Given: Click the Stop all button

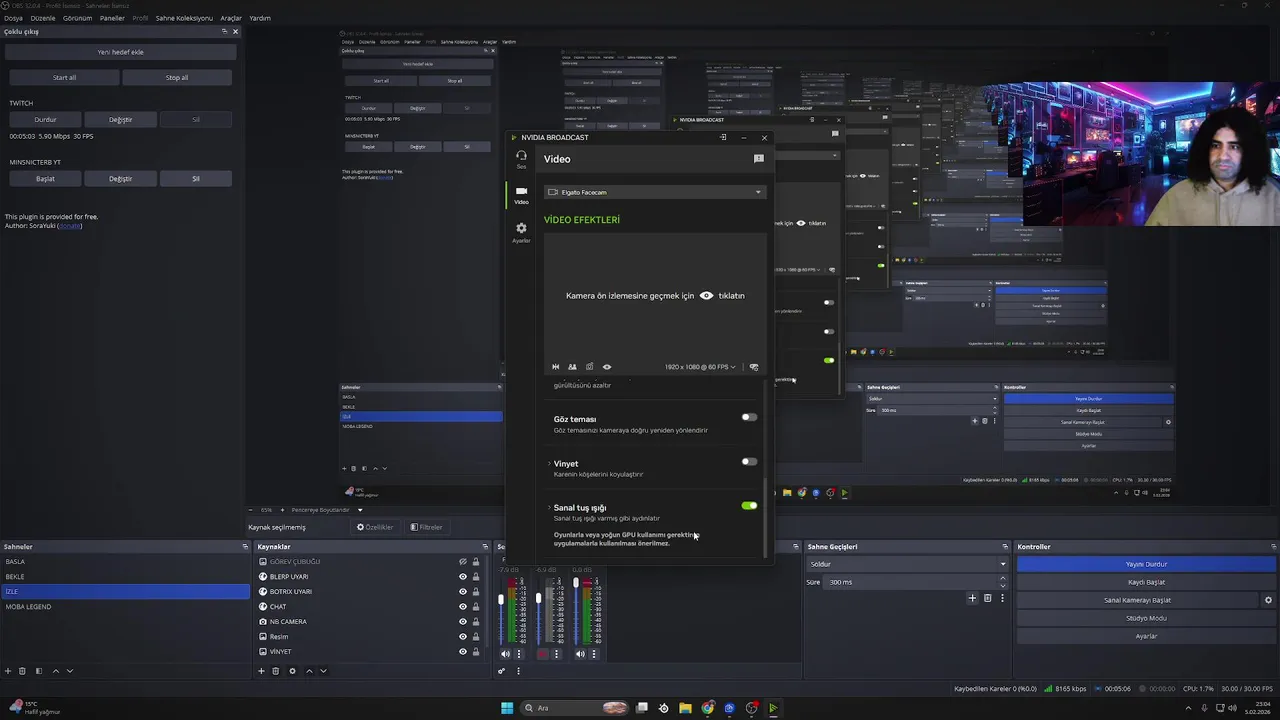Looking at the screenshot, I should pos(176,77).
